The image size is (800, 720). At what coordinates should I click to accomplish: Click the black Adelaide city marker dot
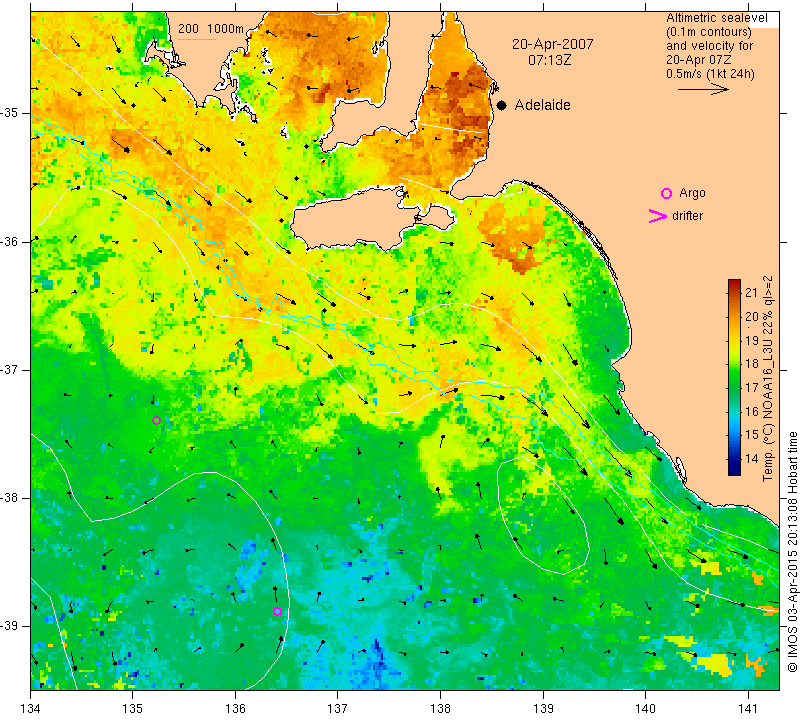point(502,105)
